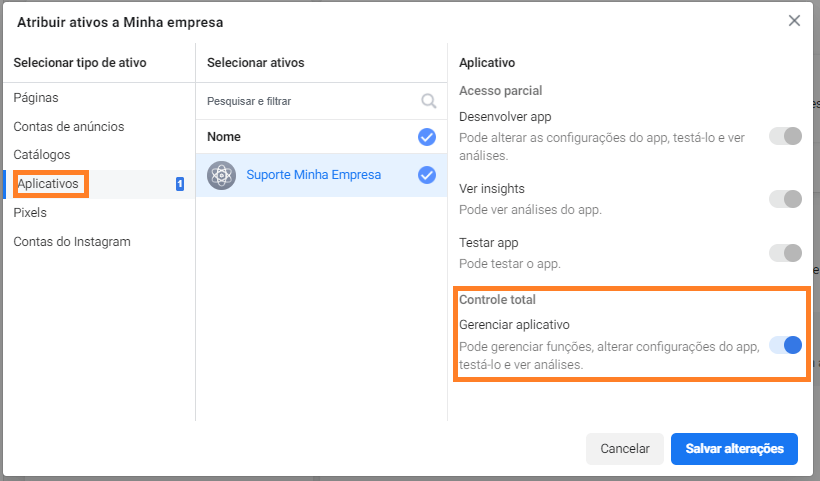Focus the Pesquisar e filtrar search field
The height and width of the screenshot is (481, 820).
310,101
